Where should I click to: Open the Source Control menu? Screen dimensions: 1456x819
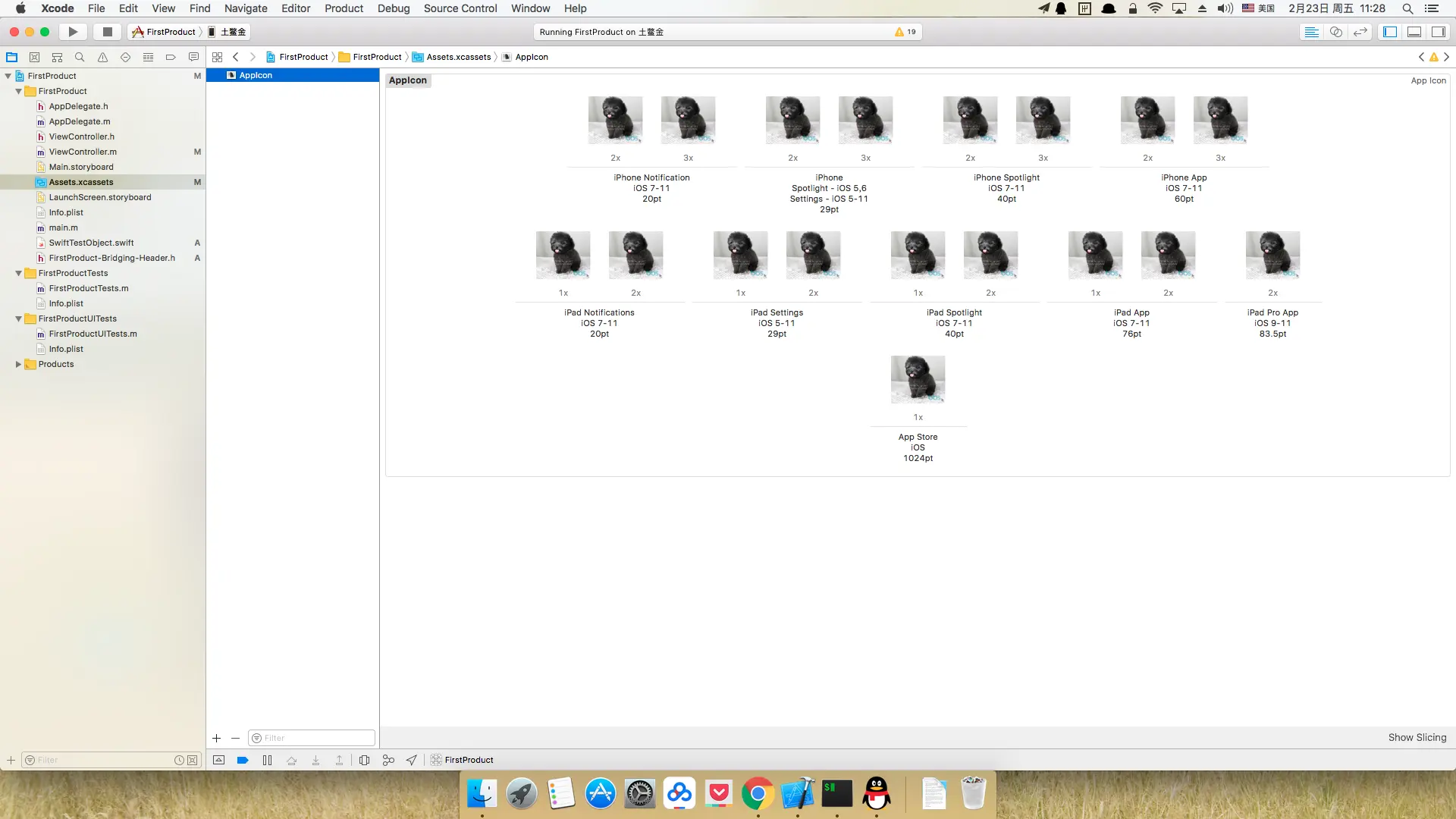tap(460, 8)
